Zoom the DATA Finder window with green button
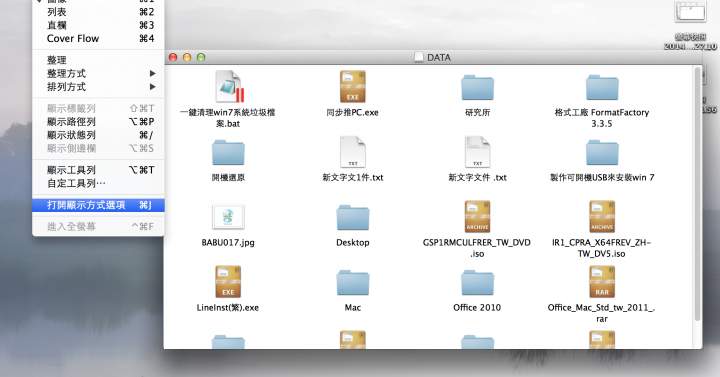 pos(201,57)
